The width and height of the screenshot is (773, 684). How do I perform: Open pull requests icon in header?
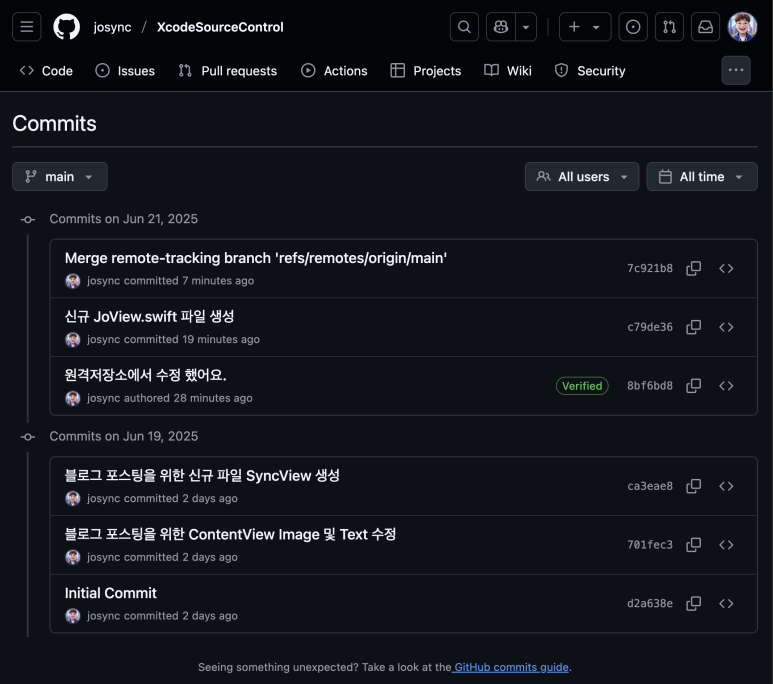point(669,27)
